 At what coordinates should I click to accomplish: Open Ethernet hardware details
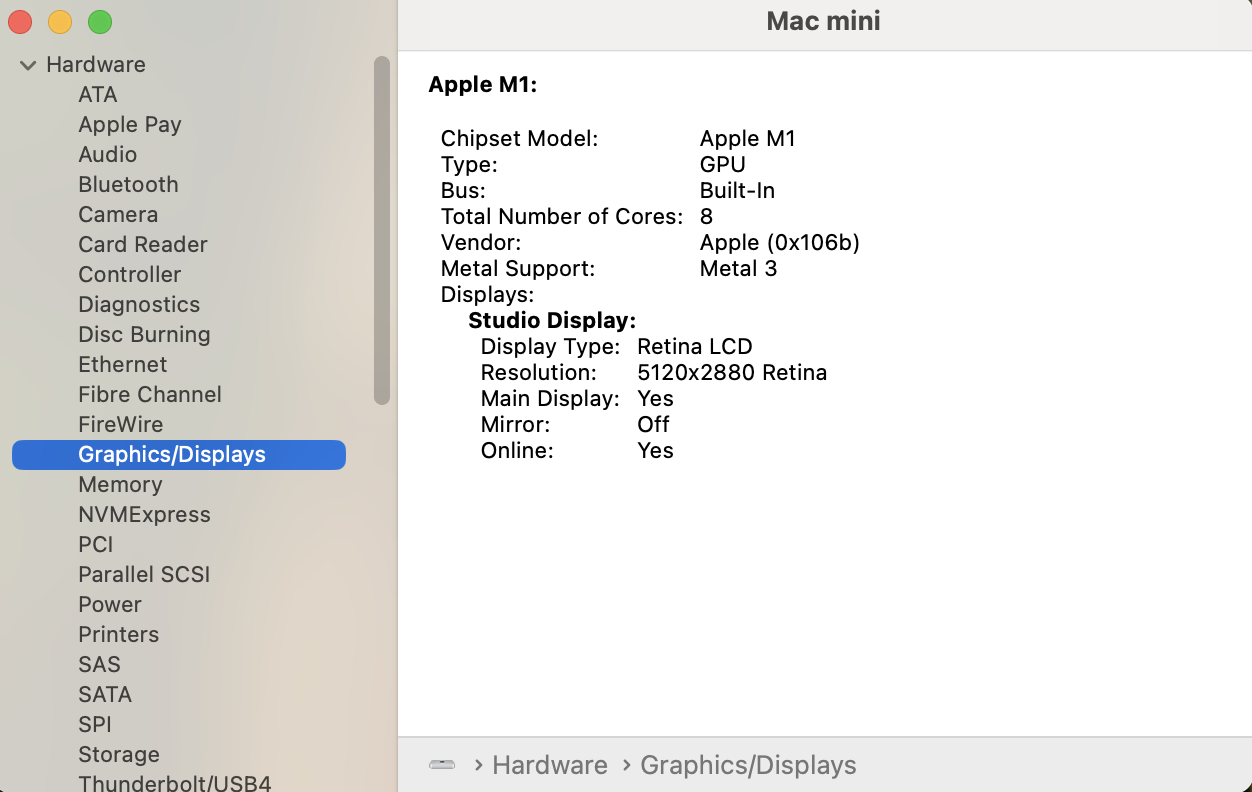(123, 364)
